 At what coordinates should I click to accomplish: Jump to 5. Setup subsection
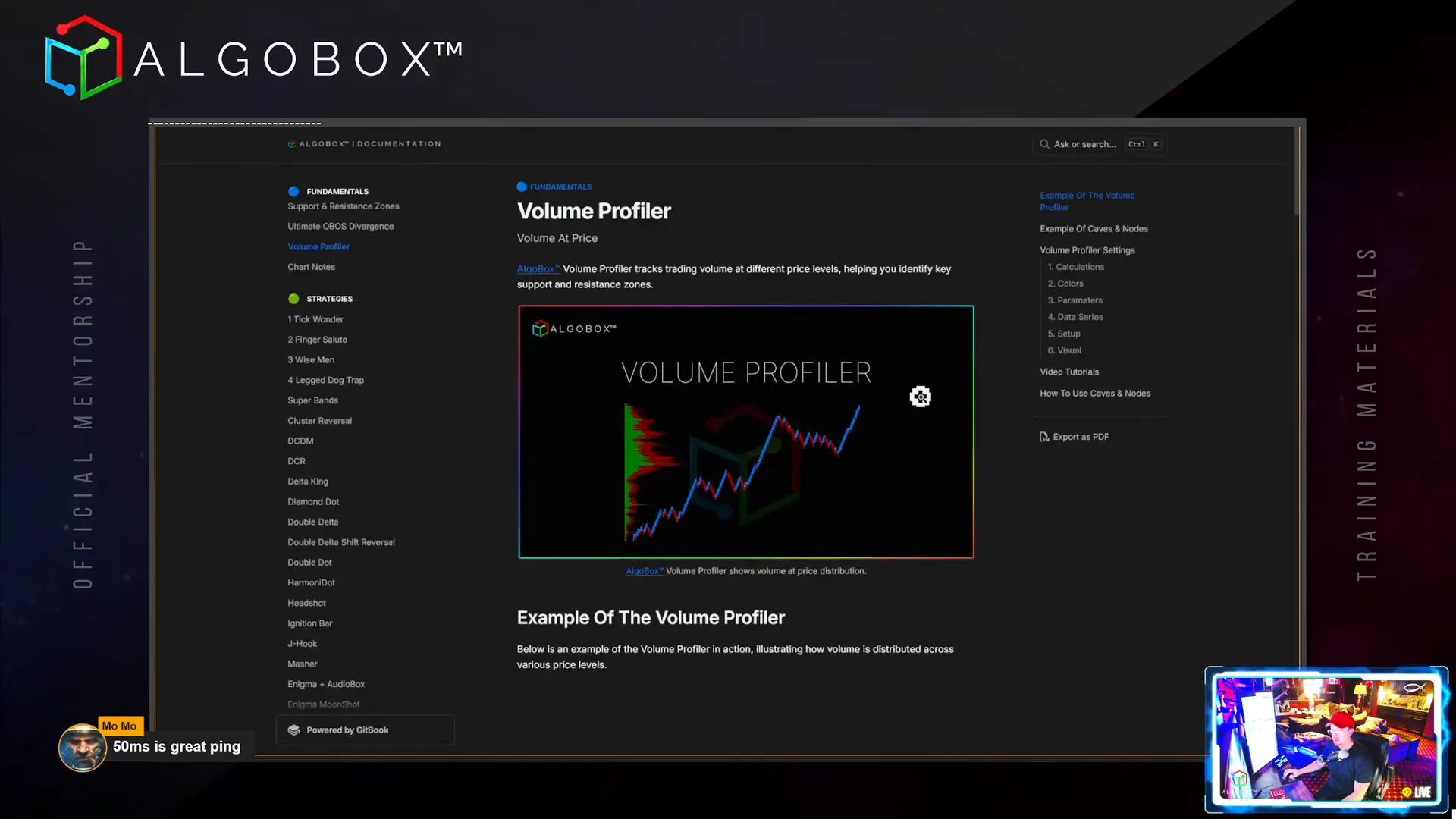1063,334
